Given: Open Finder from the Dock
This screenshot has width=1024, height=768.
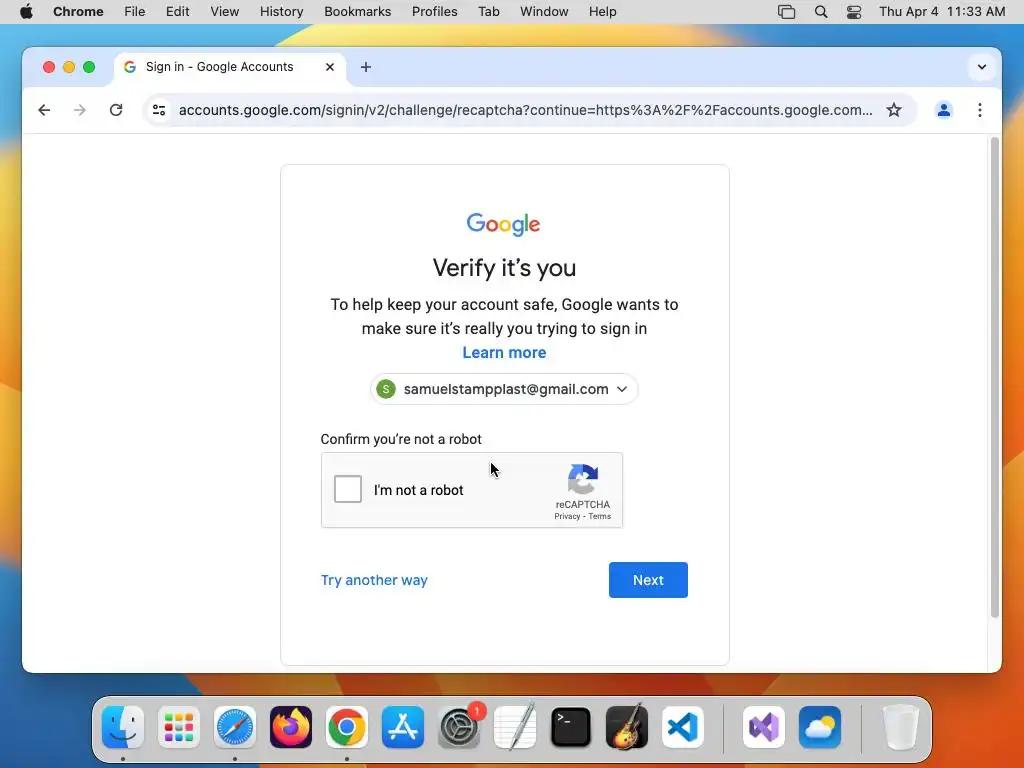Looking at the screenshot, I should tap(123, 727).
